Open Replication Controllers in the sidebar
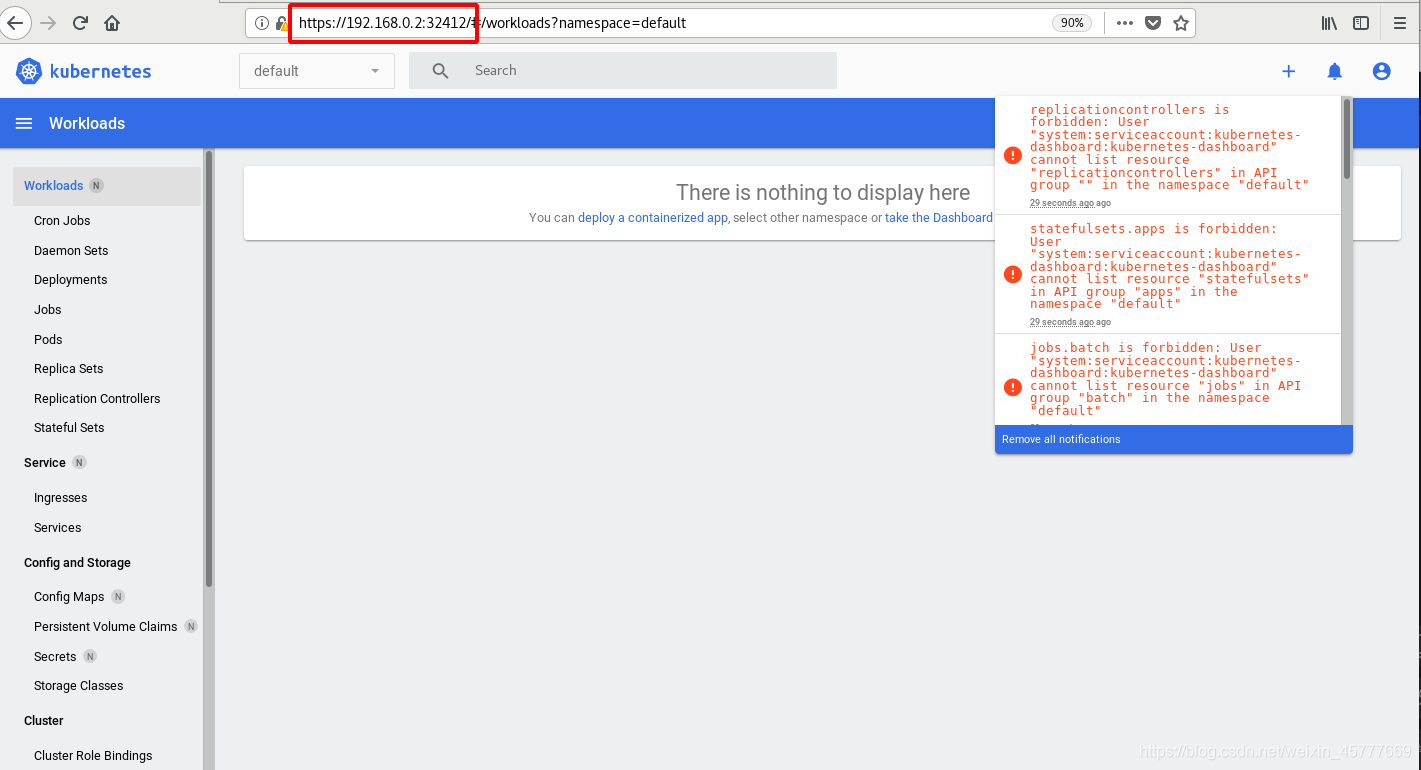The height and width of the screenshot is (770, 1421). [97, 399]
